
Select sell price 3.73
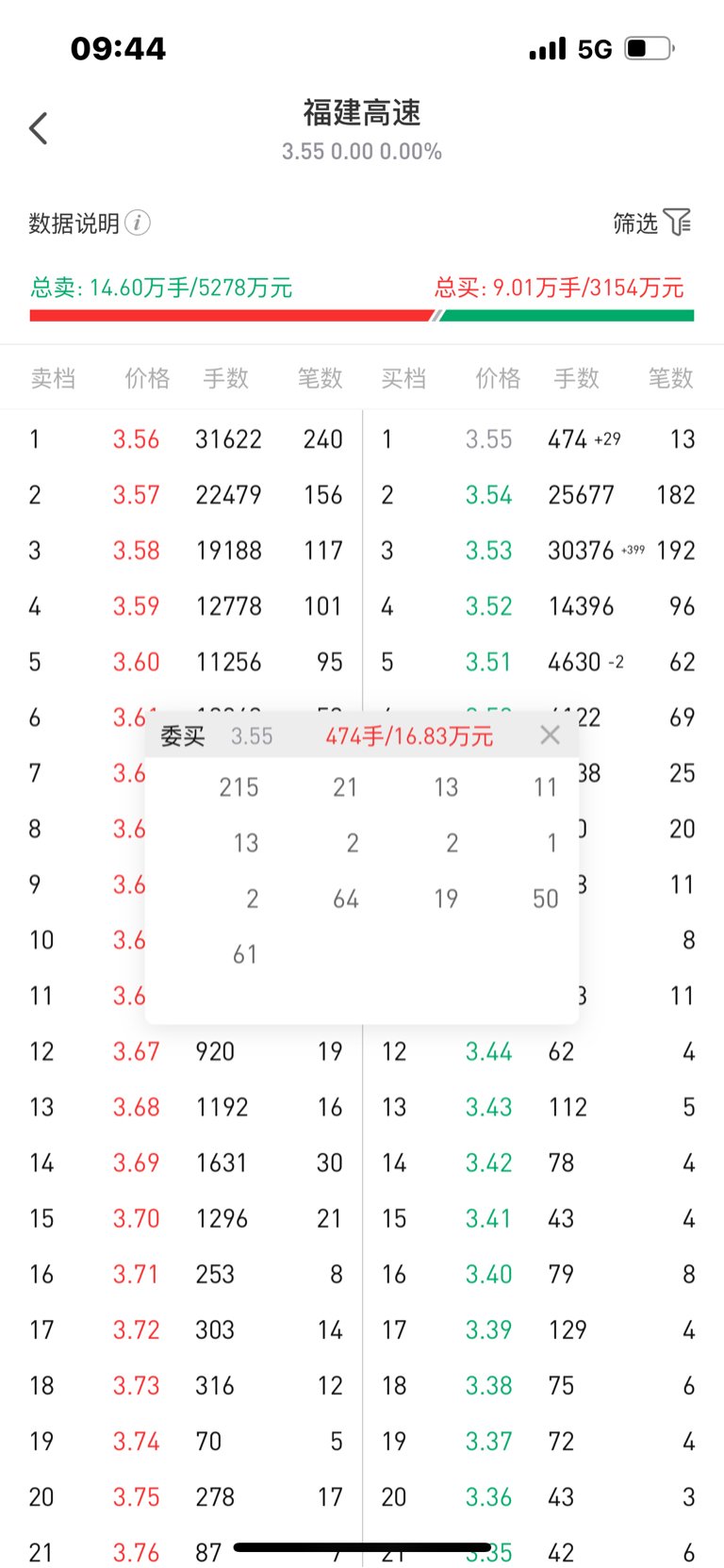point(137,1386)
